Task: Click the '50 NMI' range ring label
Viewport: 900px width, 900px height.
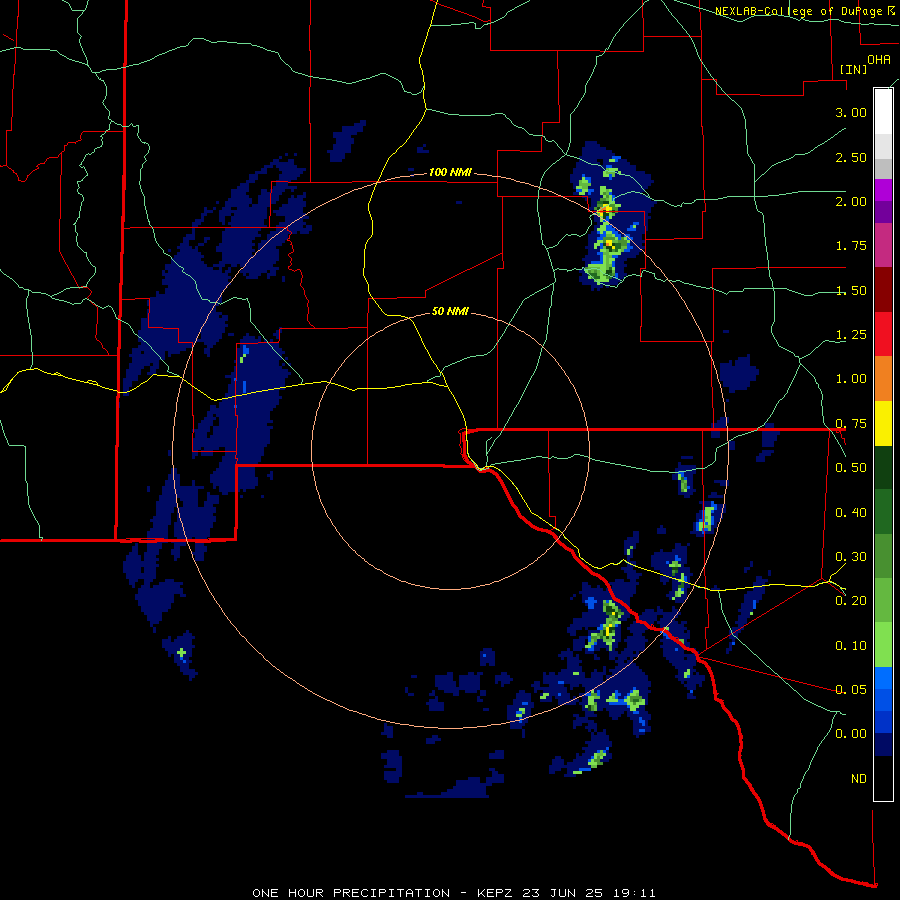Action: coord(450,312)
